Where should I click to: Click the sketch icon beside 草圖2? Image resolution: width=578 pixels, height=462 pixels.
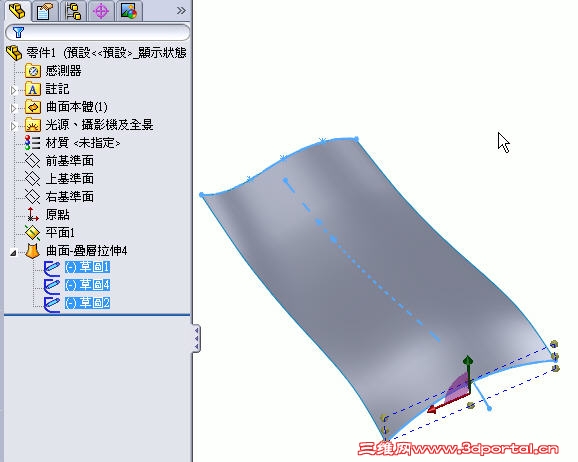tap(52, 304)
